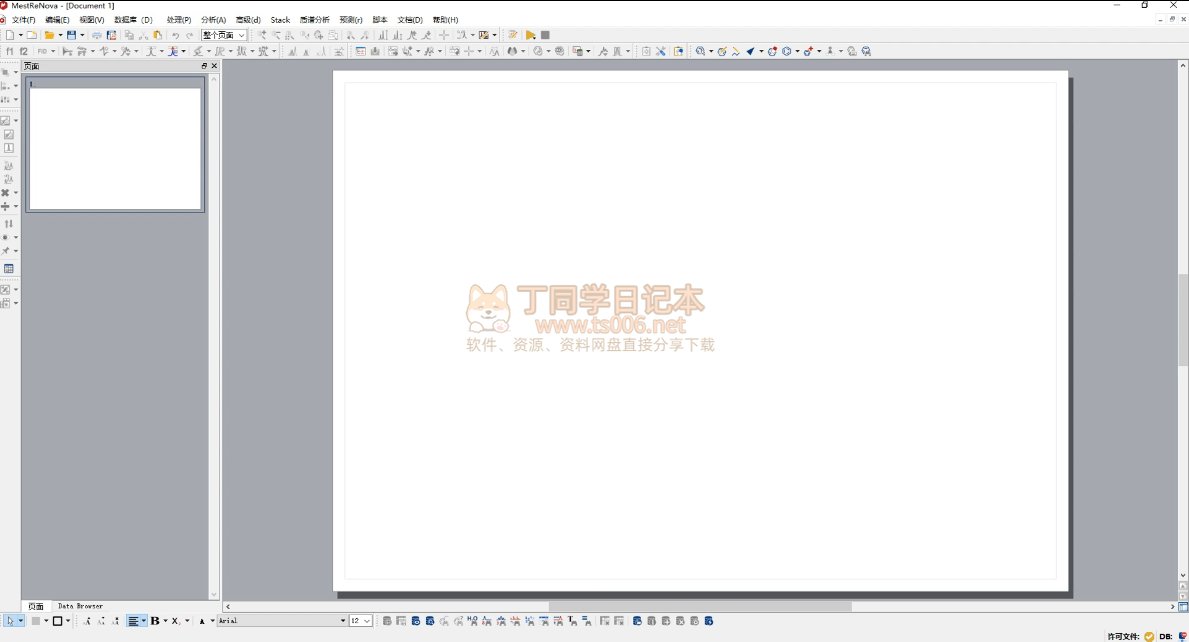Click the arrow selection pointer tool
This screenshot has width=1189, height=642.
tap(10, 621)
